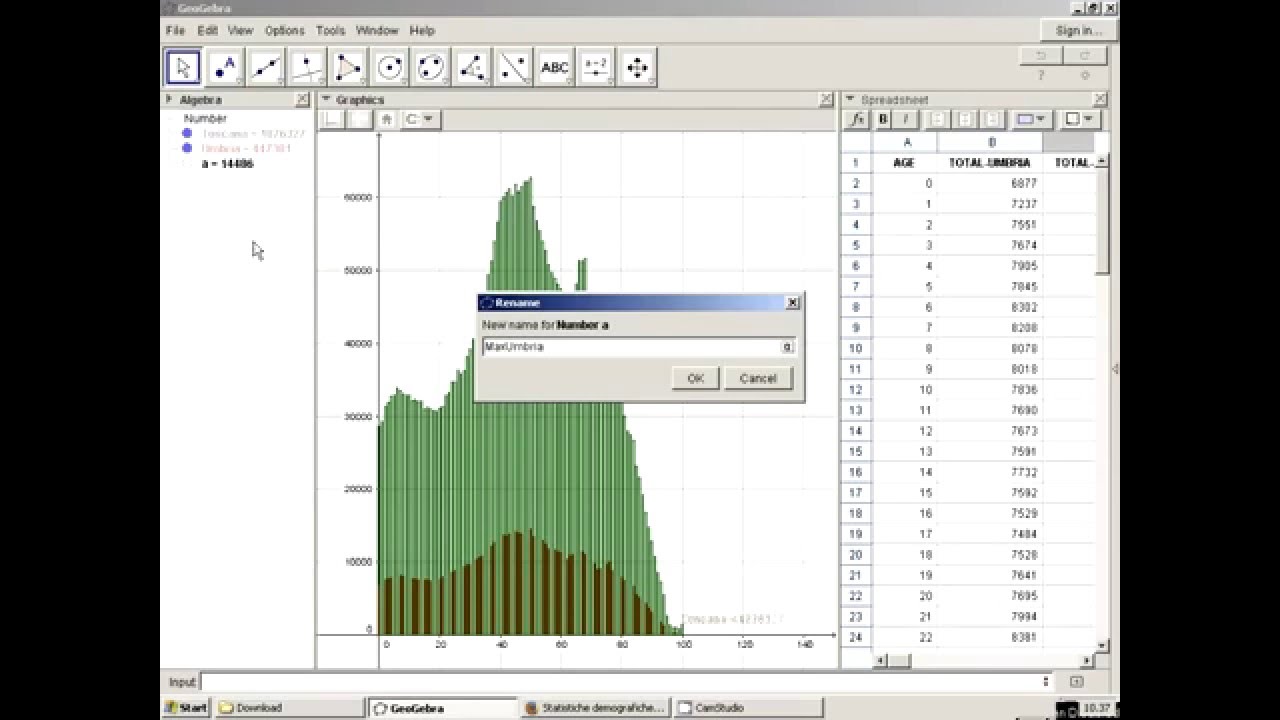
Task: Switch to CamStudio in the taskbar
Action: click(747, 708)
